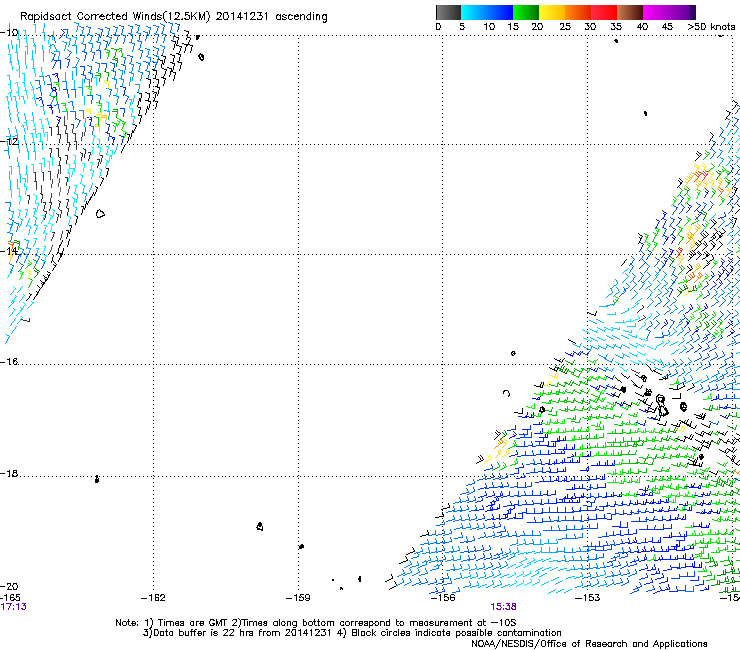
Task: Click the yellow 20–25 knots legend segment
Action: tap(552, 12)
